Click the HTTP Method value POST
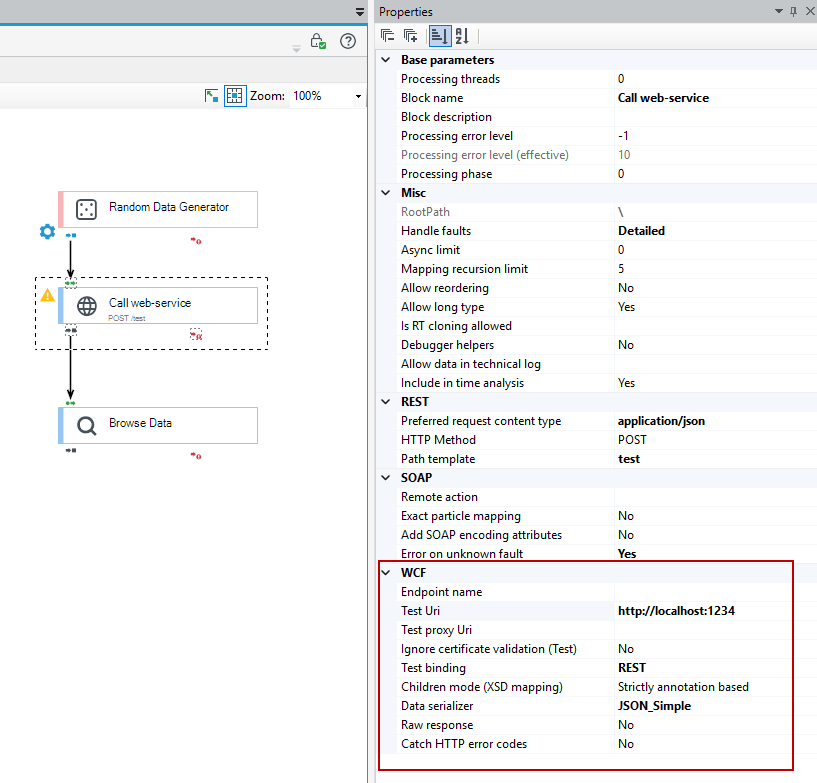The width and height of the screenshot is (817, 783). [632, 440]
